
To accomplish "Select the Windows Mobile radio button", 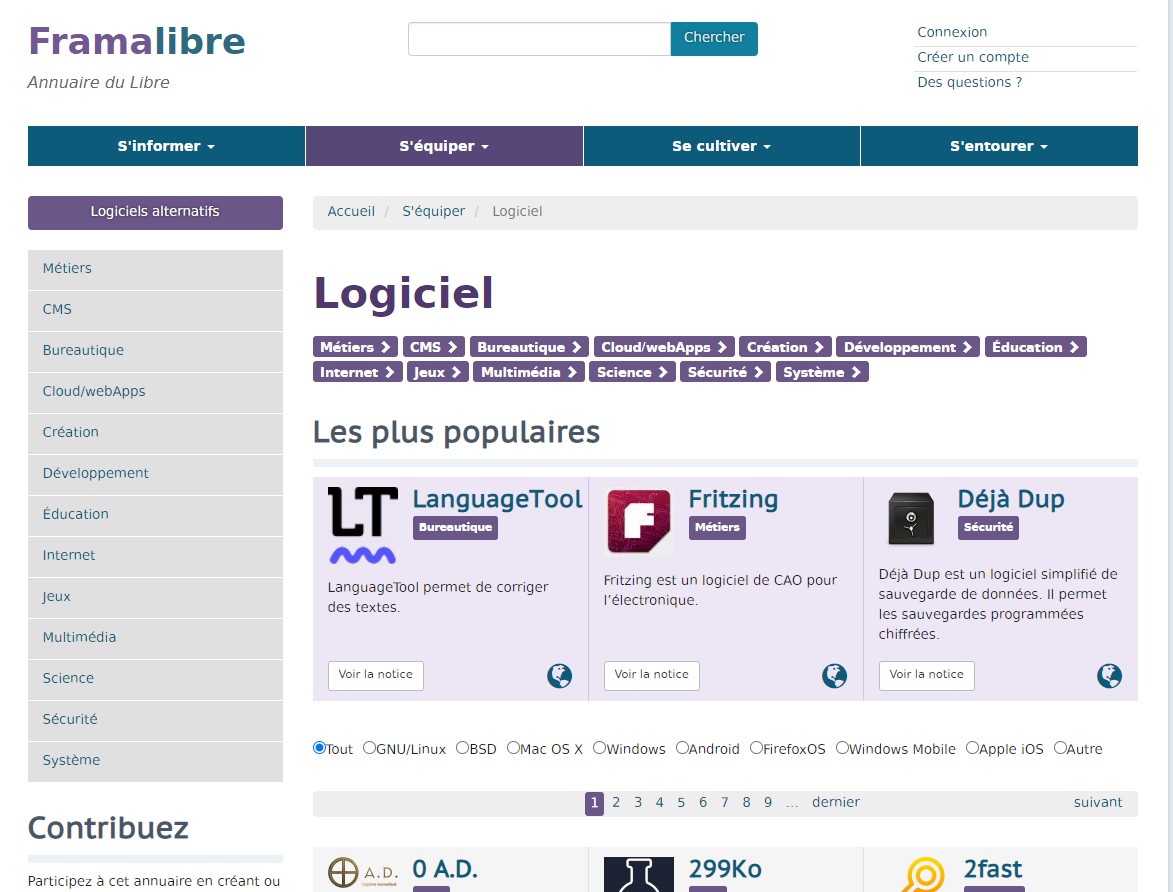I will tap(842, 748).
